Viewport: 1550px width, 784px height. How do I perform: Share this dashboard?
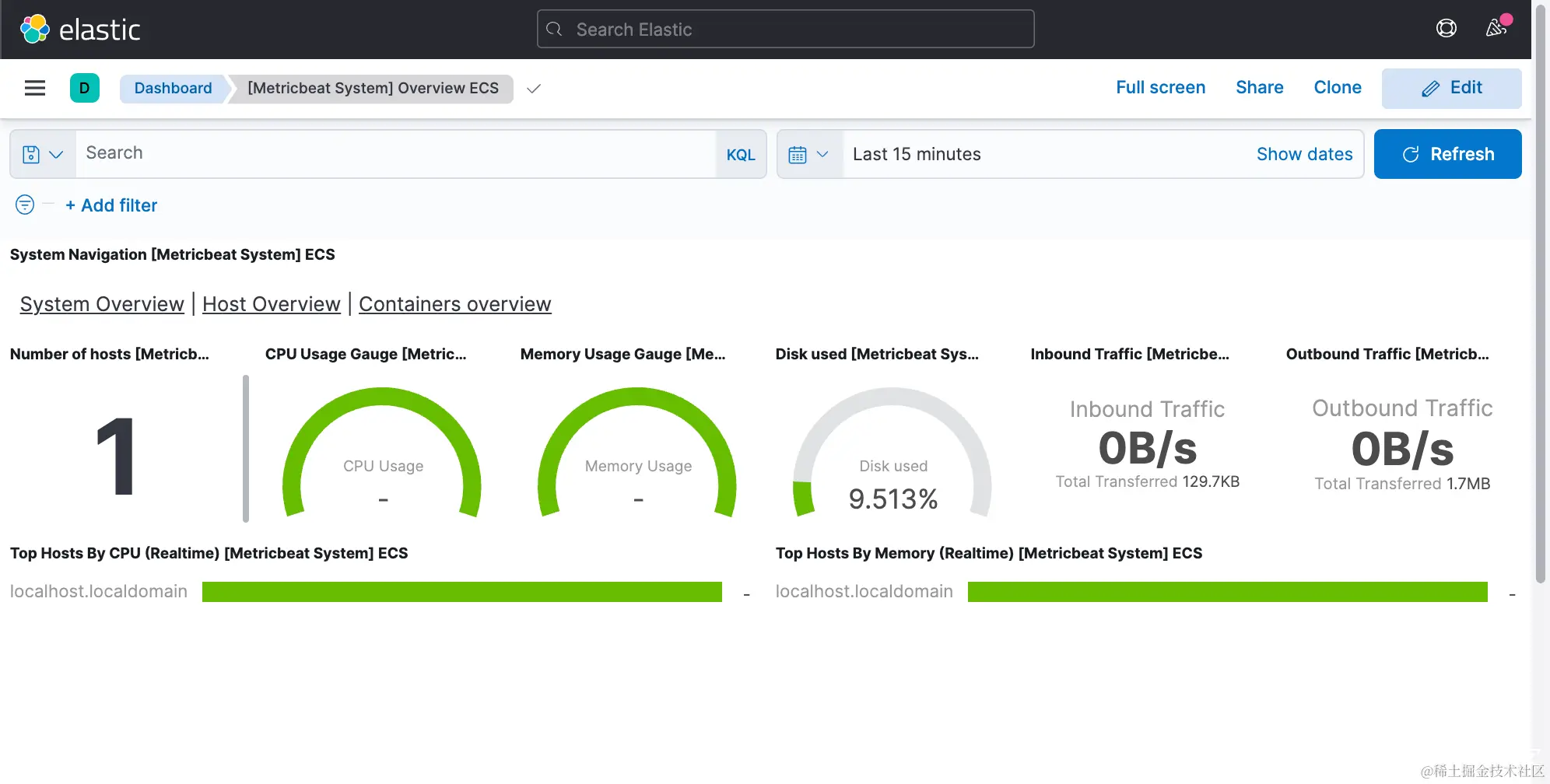(x=1259, y=87)
